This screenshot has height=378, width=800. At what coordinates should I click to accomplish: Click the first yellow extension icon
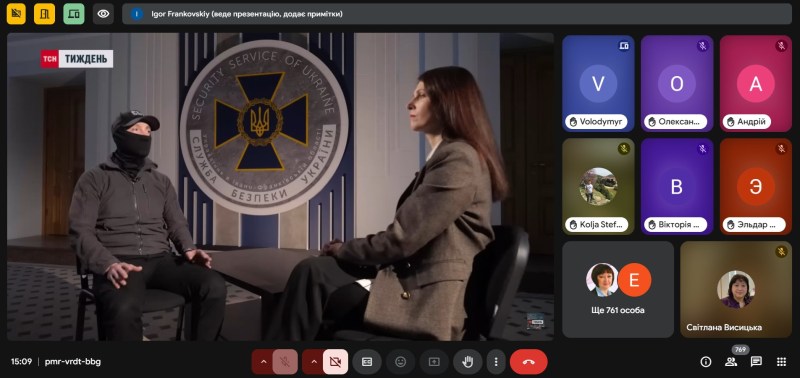click(x=16, y=14)
